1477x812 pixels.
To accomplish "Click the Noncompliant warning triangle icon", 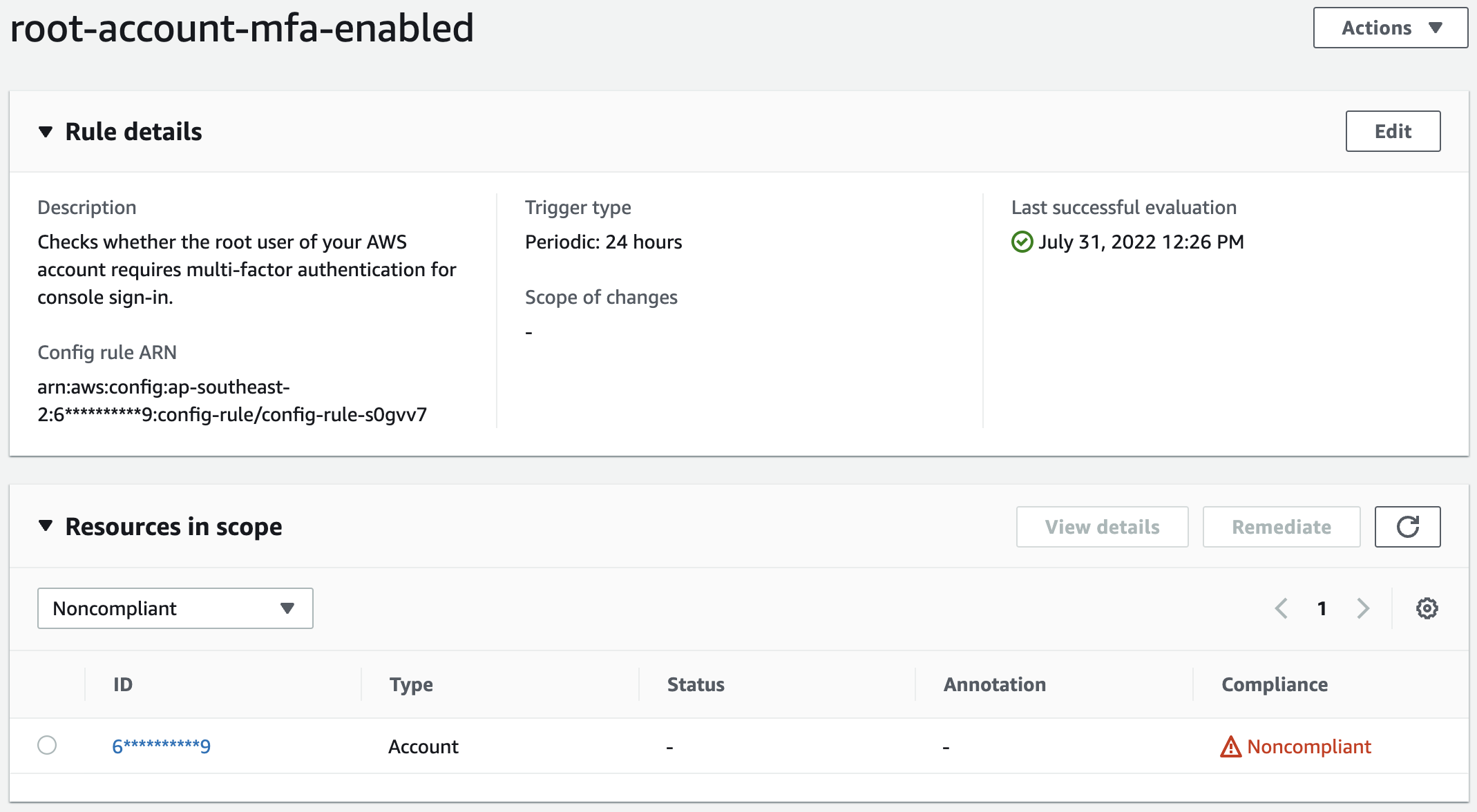I will [1230, 746].
